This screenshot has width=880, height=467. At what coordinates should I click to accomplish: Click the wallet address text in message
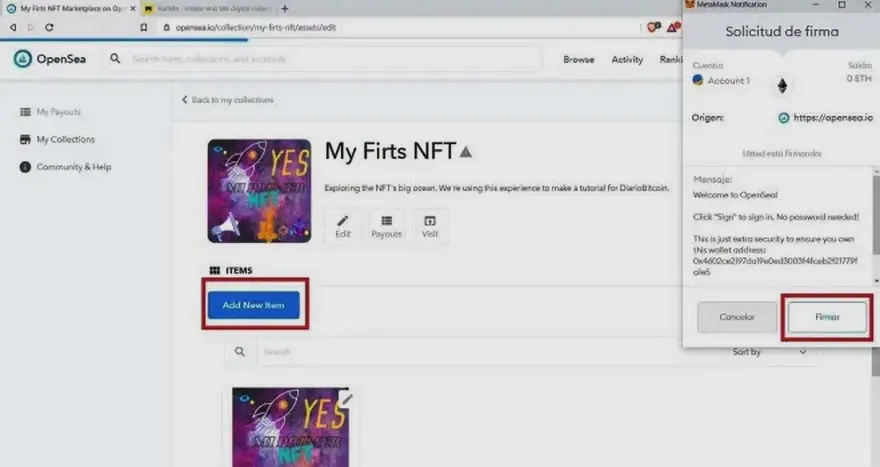774,266
